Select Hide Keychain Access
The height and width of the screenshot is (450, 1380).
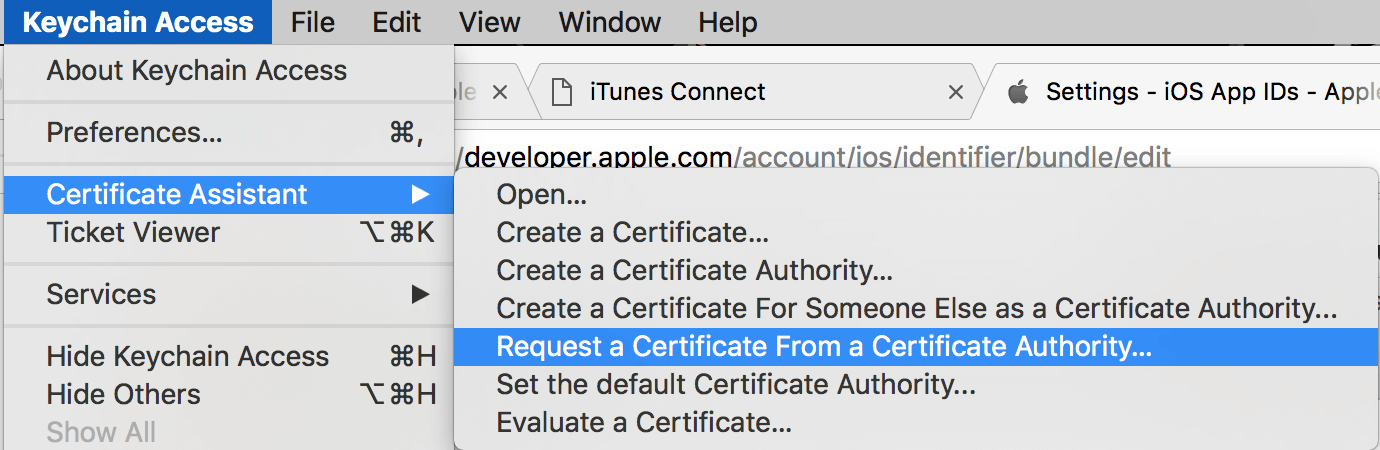229,357
